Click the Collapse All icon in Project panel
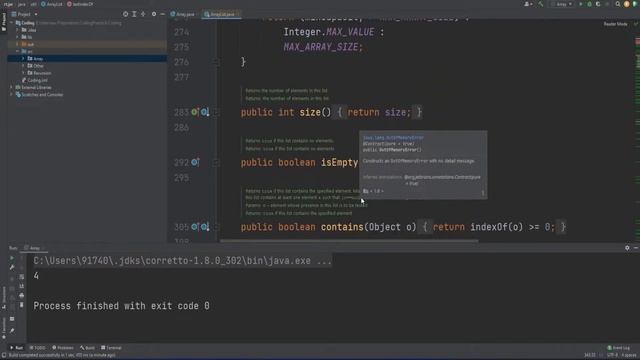The height and width of the screenshot is (360, 640). 143,14
